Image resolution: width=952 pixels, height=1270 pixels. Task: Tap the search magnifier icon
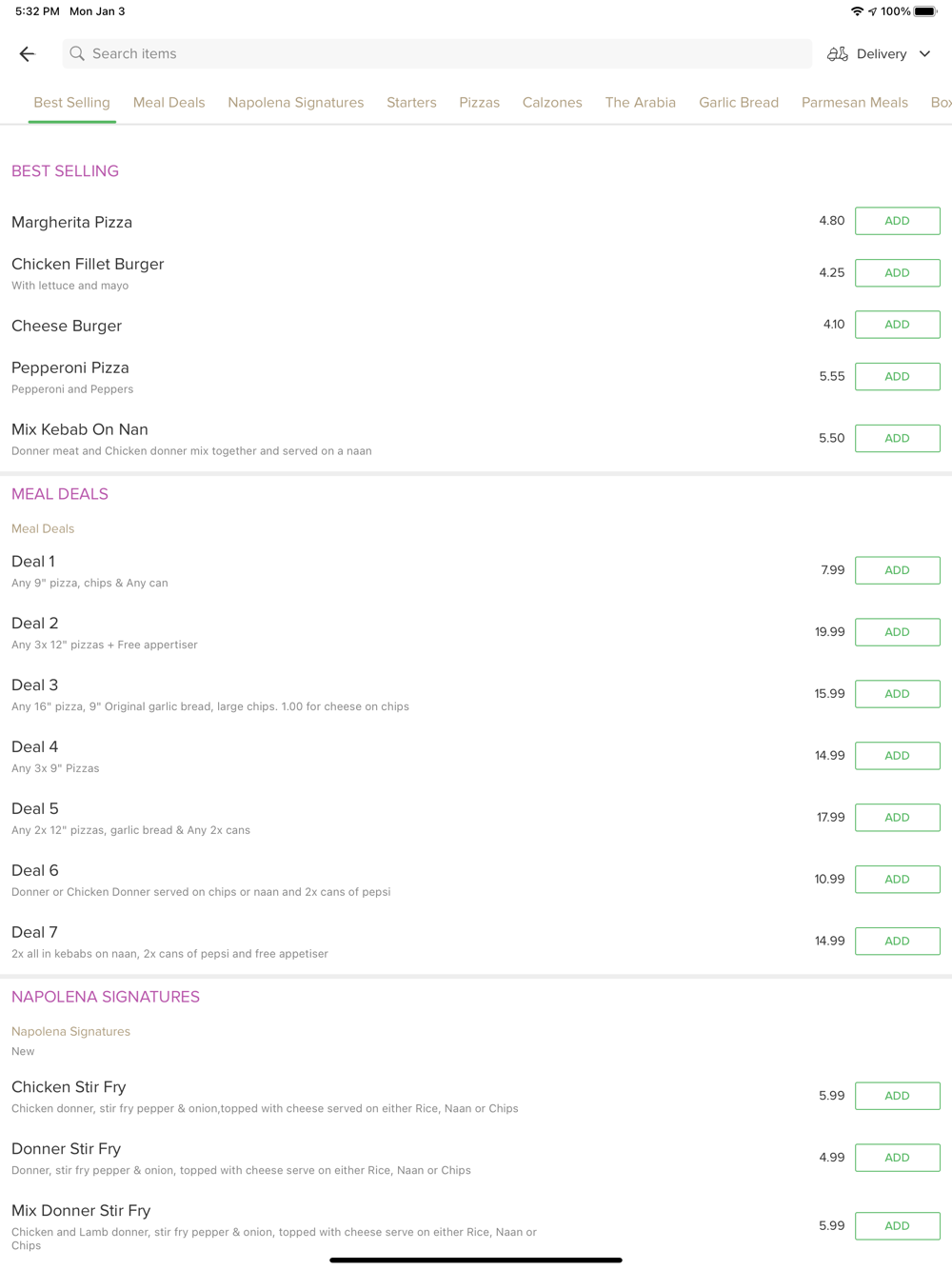point(77,54)
